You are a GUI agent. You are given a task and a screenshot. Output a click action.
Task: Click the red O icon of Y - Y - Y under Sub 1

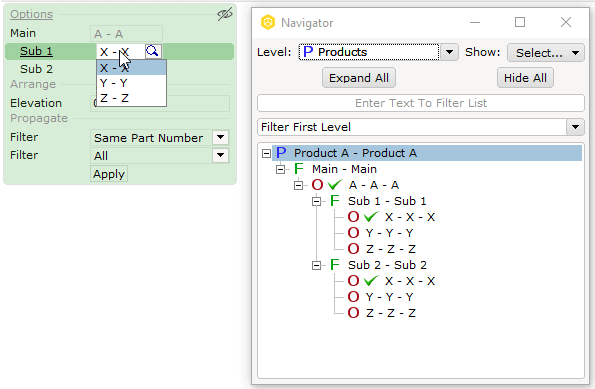click(353, 233)
